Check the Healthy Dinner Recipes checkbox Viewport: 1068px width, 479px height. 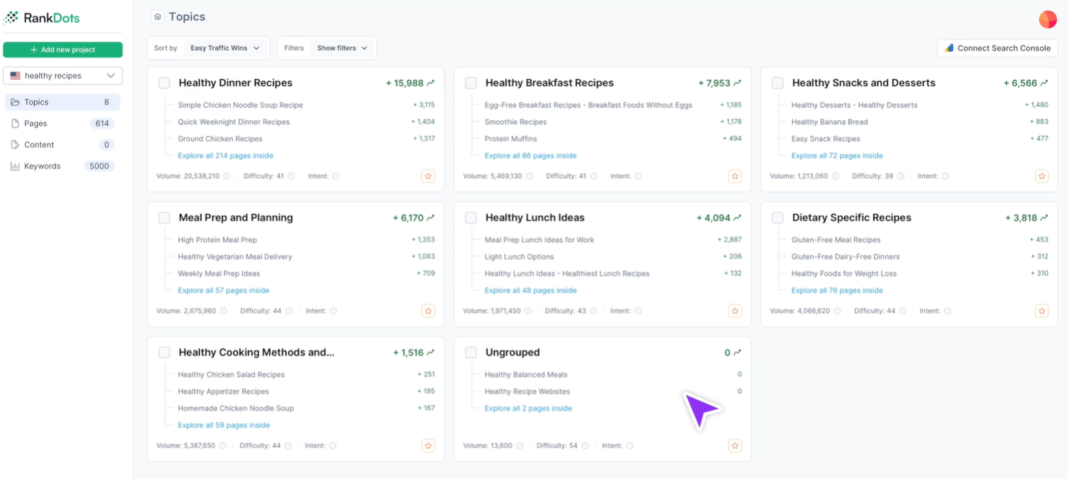pos(164,83)
